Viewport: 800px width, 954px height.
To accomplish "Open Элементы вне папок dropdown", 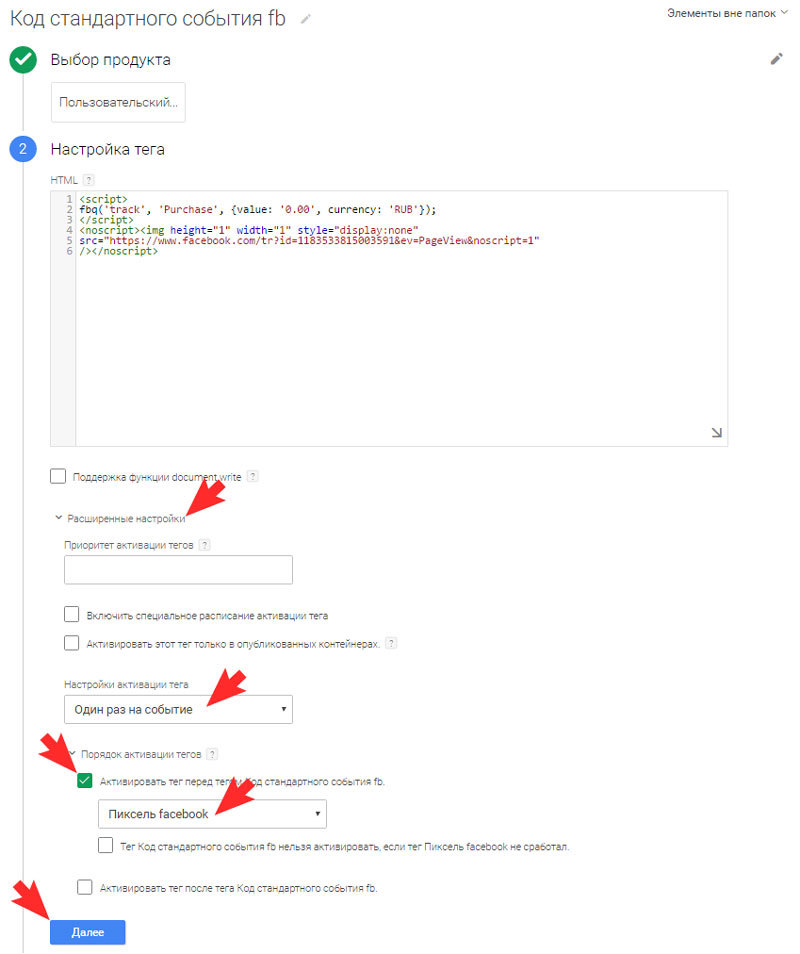I will click(x=727, y=13).
